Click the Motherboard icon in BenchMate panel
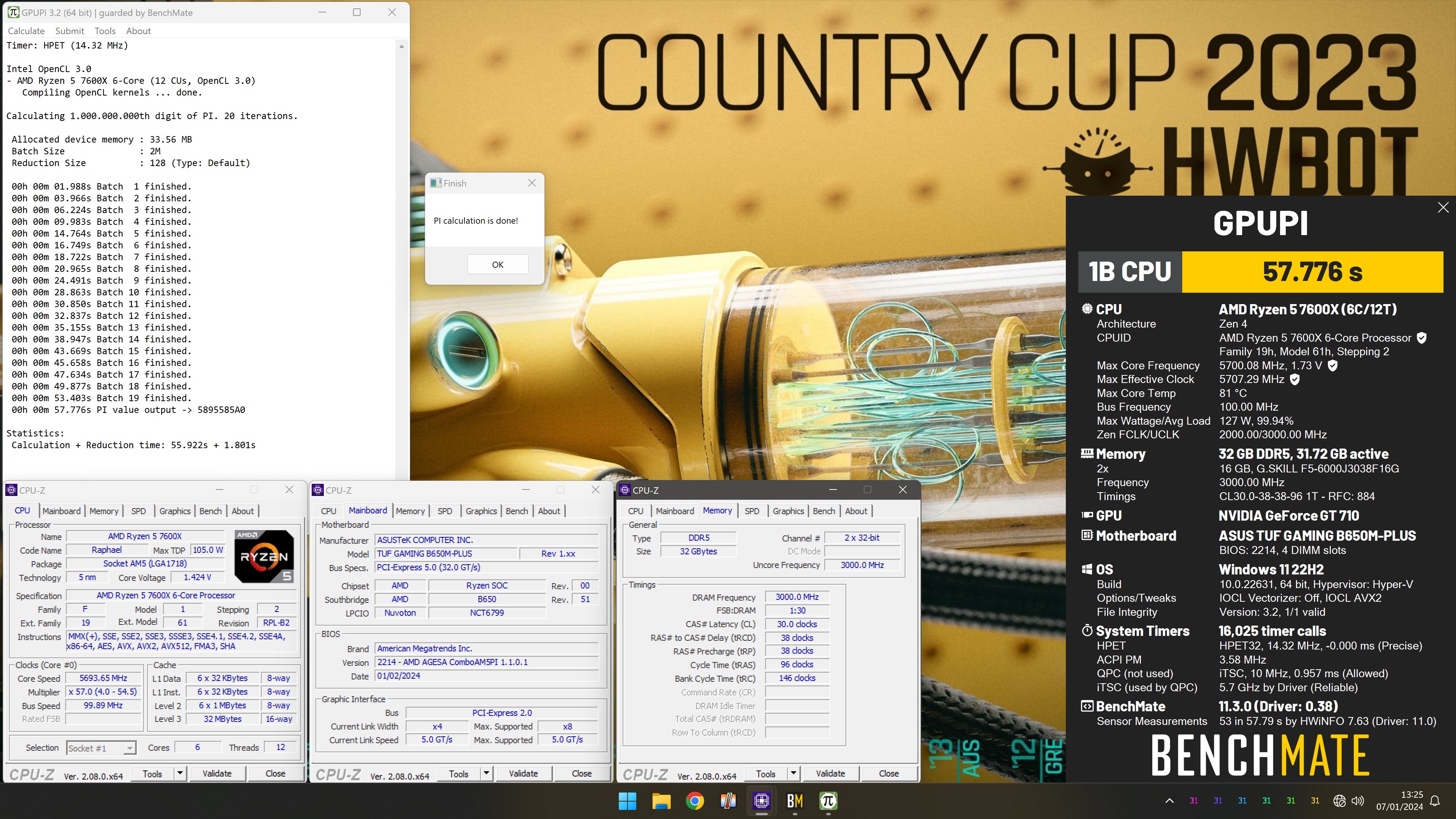The width and height of the screenshot is (1456, 819). [1087, 535]
